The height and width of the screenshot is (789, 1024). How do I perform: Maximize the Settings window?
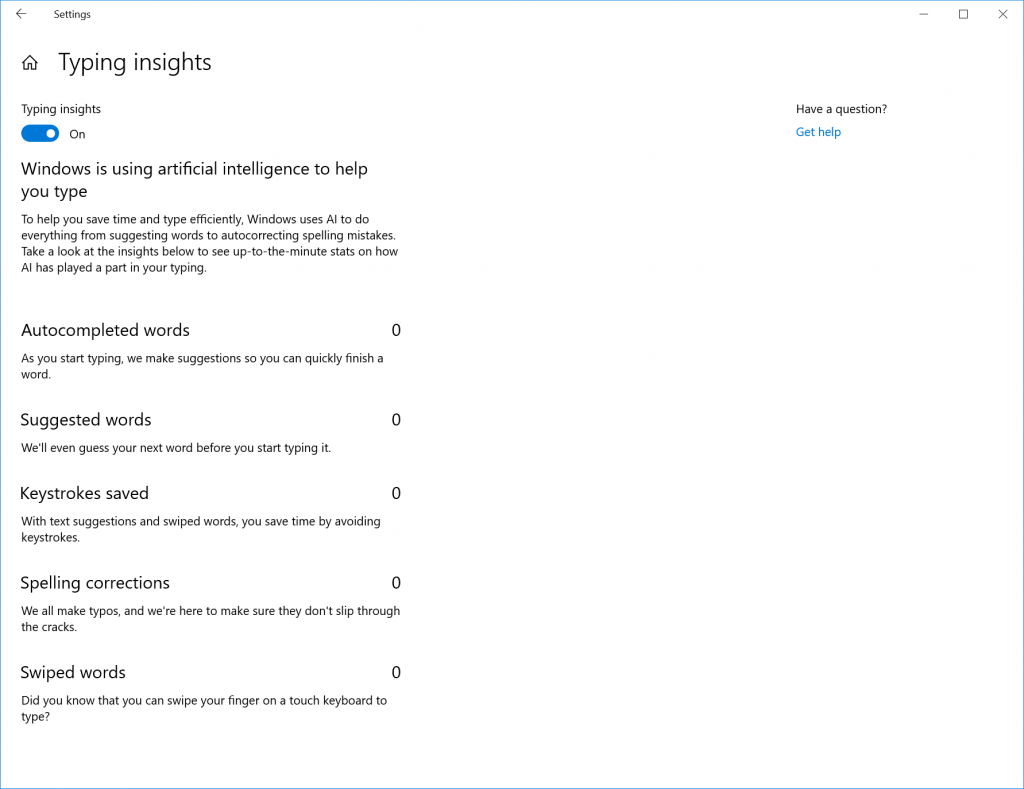coord(963,14)
